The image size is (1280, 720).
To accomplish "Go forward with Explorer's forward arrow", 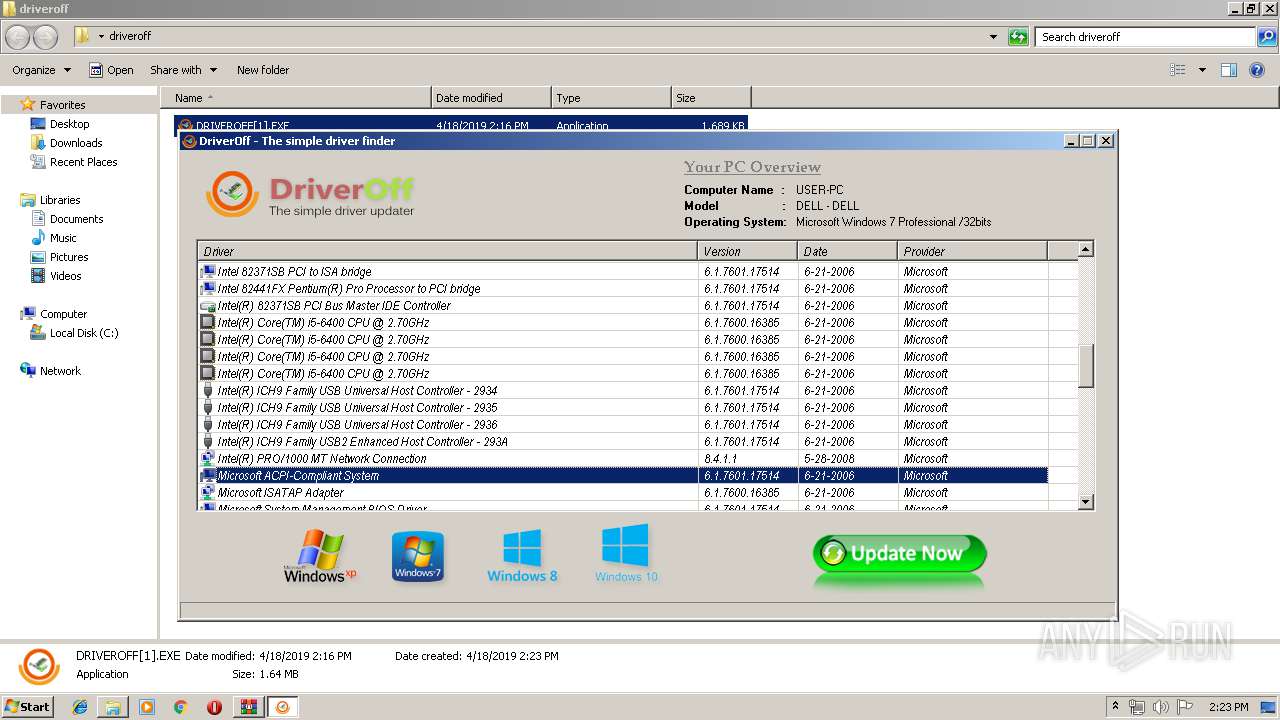I will click(45, 37).
